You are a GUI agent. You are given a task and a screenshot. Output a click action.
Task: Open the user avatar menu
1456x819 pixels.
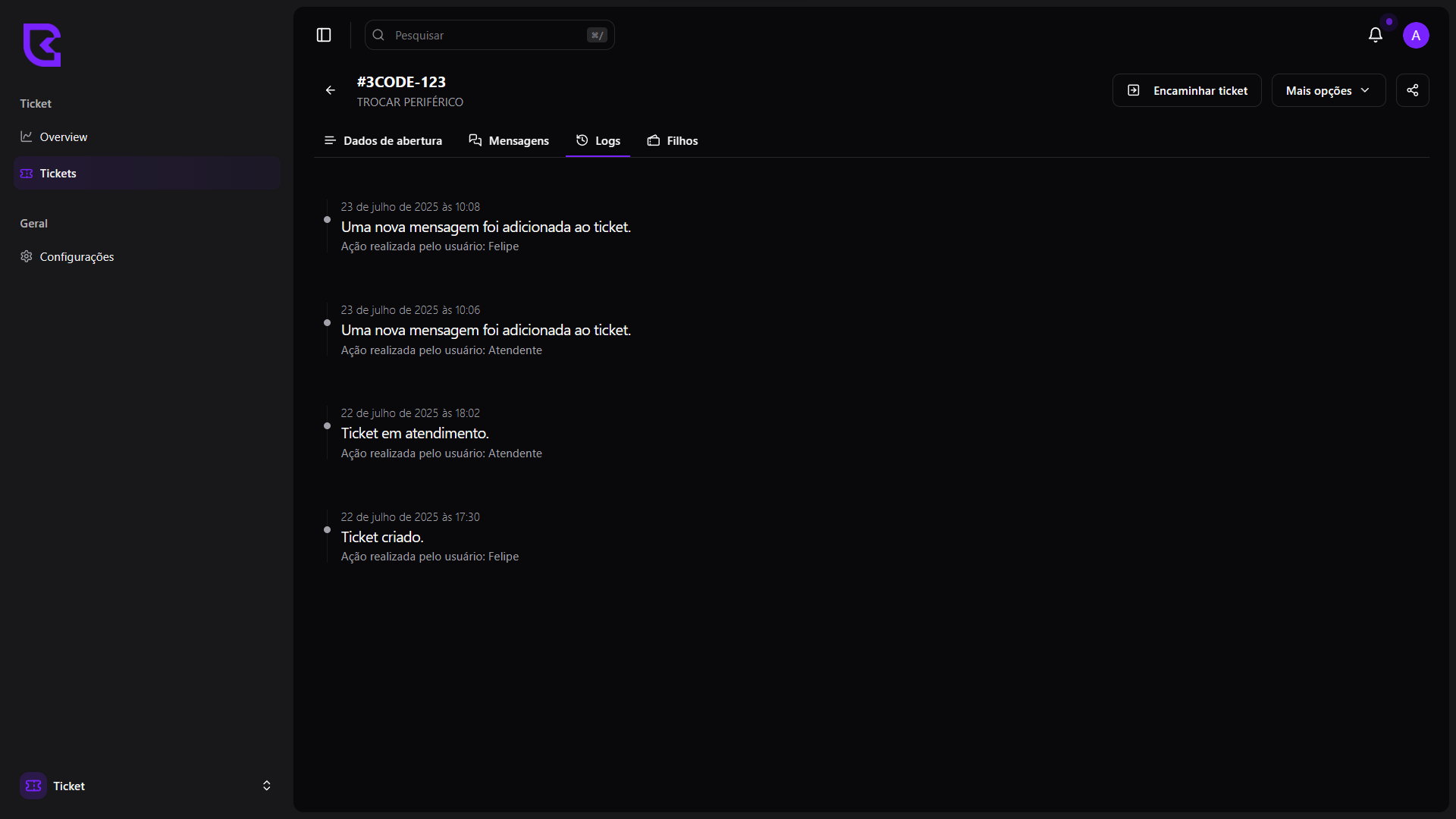[x=1415, y=36]
